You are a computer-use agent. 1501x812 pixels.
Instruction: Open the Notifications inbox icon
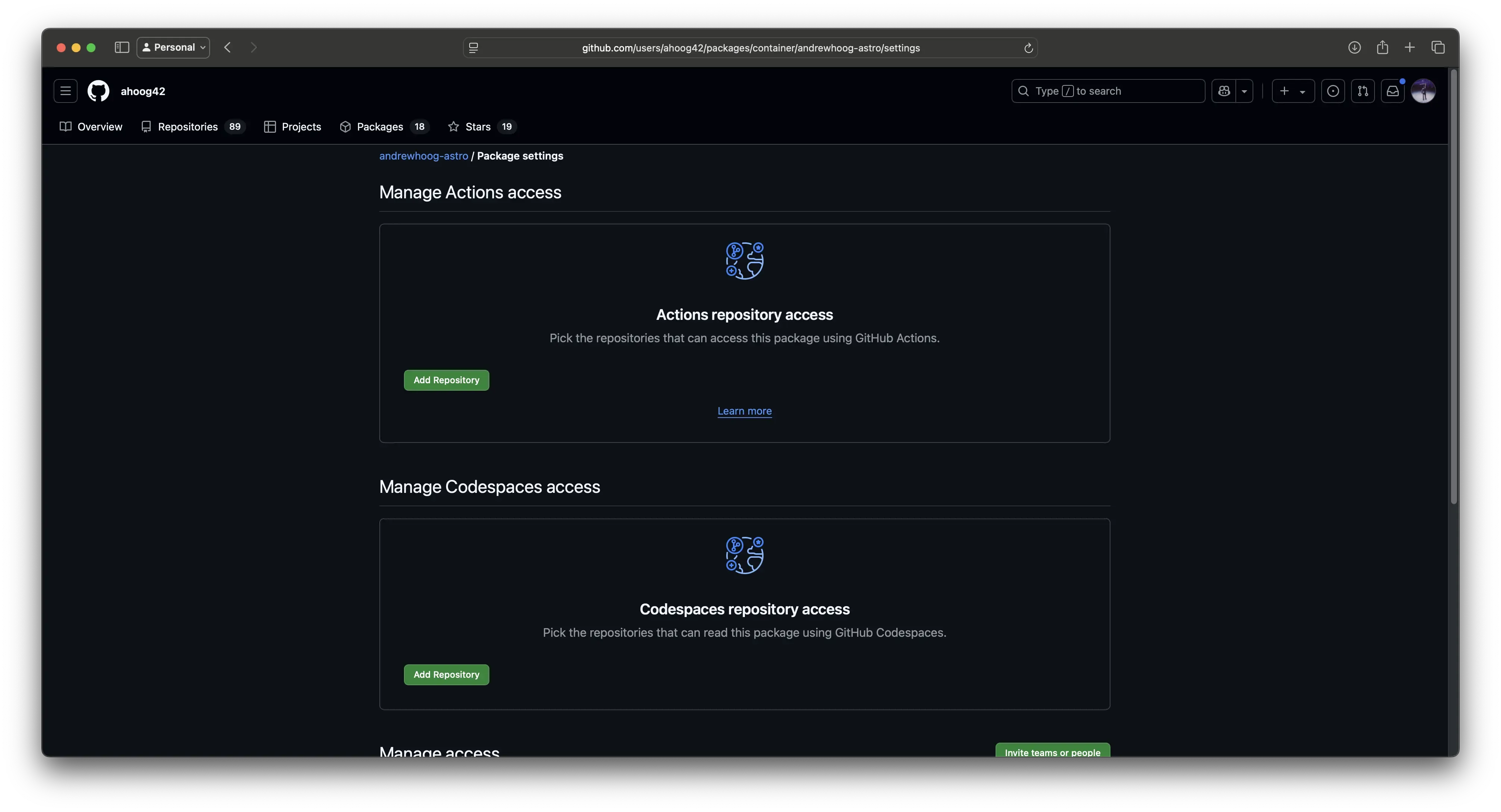click(x=1392, y=91)
